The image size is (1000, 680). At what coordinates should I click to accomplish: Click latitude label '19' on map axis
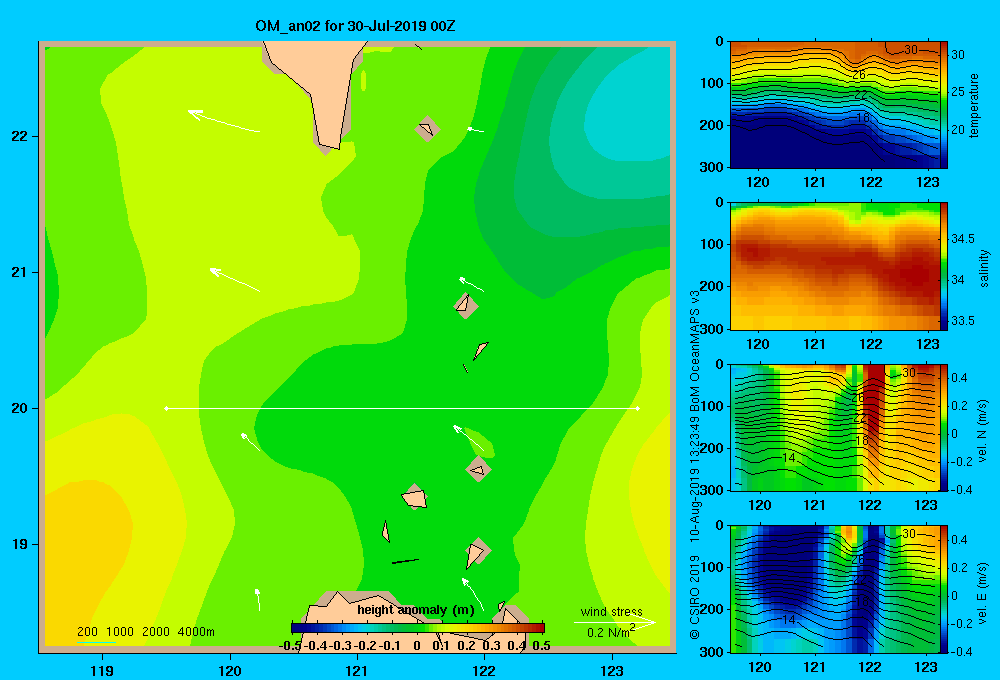point(20,544)
